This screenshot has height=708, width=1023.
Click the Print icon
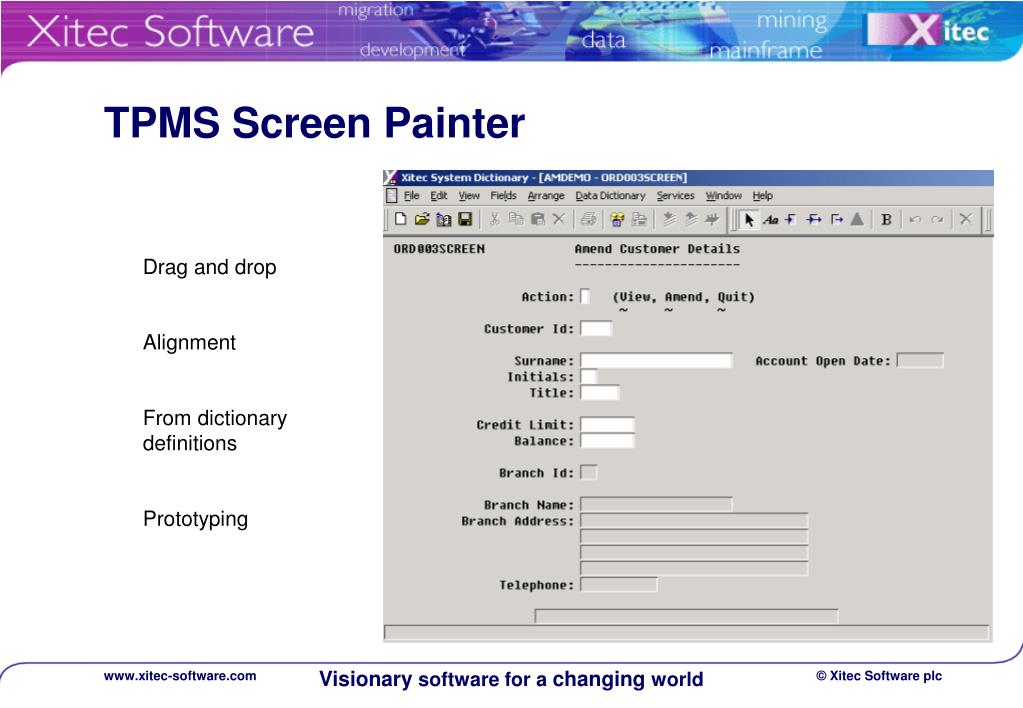[x=588, y=219]
